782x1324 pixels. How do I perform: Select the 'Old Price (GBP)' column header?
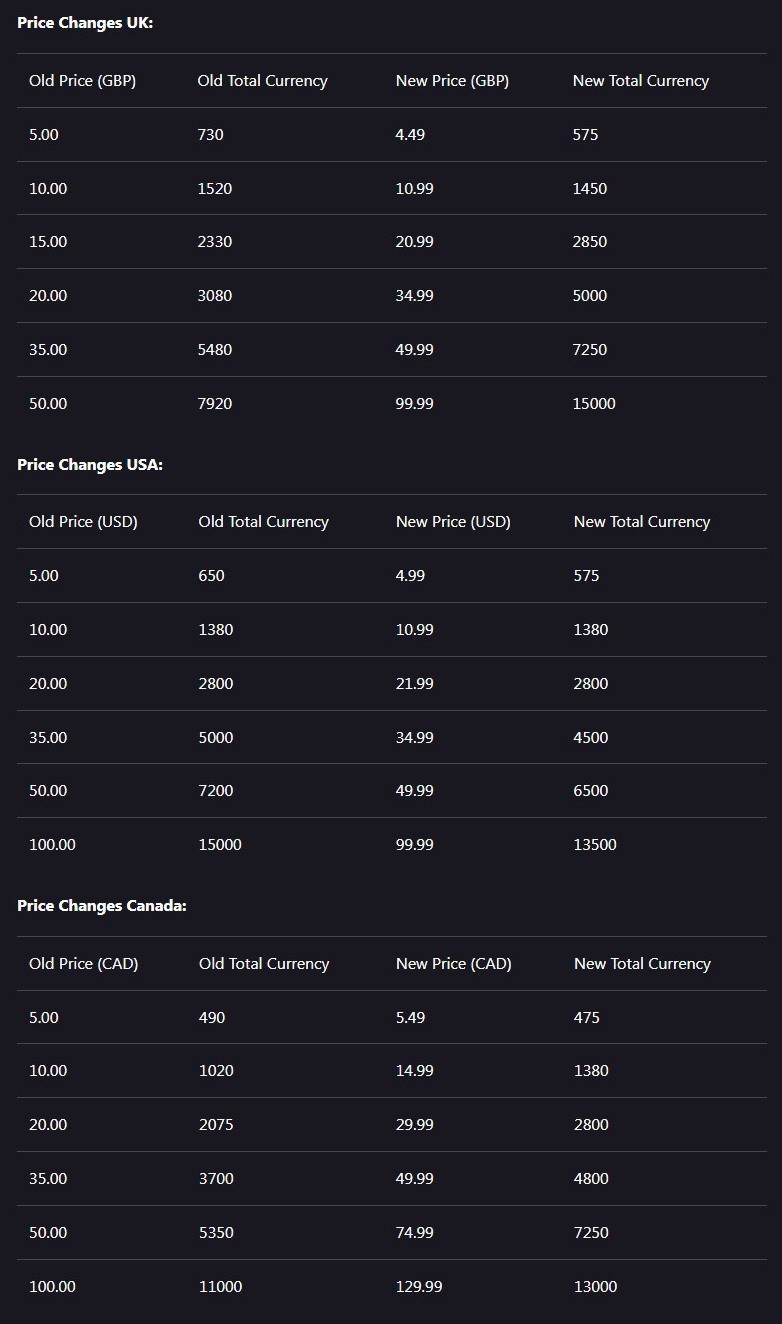pyautogui.click(x=82, y=81)
